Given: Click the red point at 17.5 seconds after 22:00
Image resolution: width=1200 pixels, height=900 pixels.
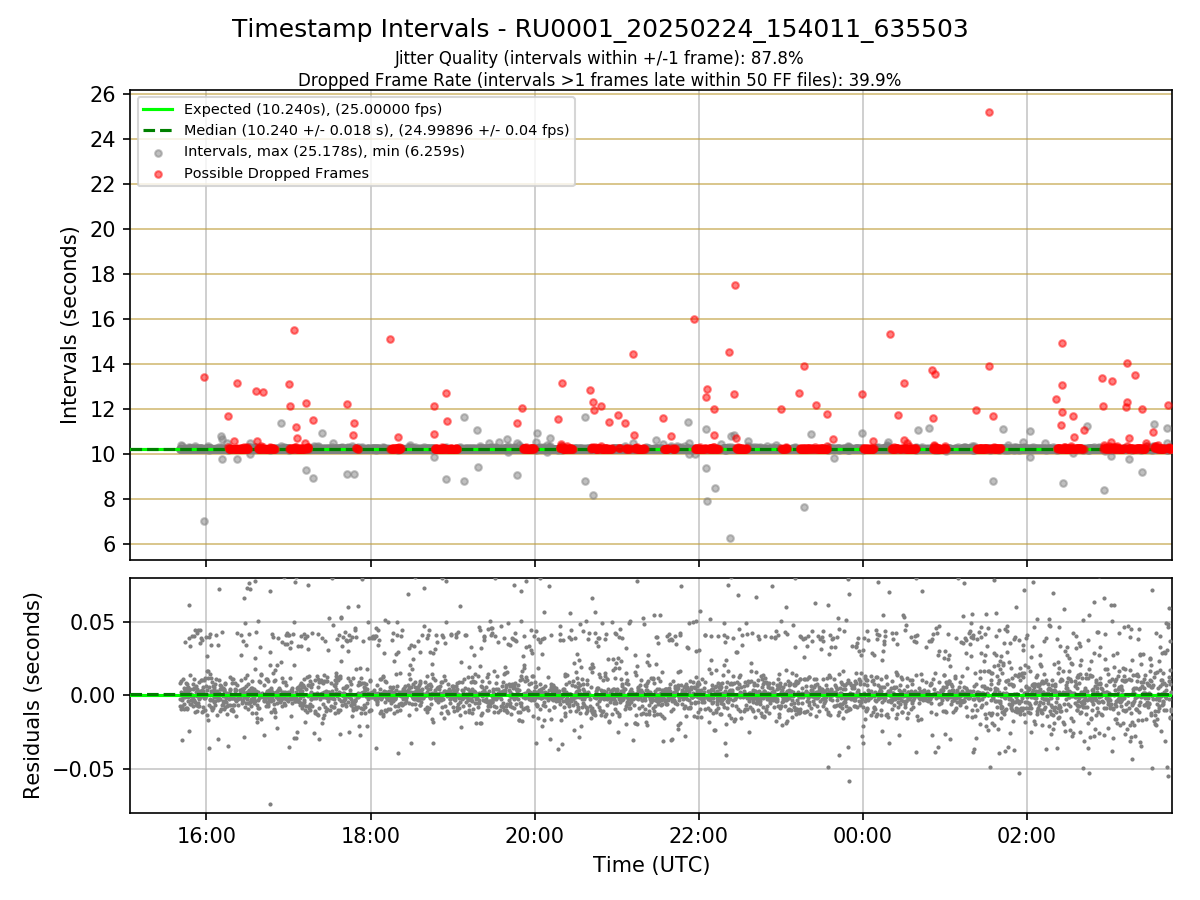Looking at the screenshot, I should (735, 285).
